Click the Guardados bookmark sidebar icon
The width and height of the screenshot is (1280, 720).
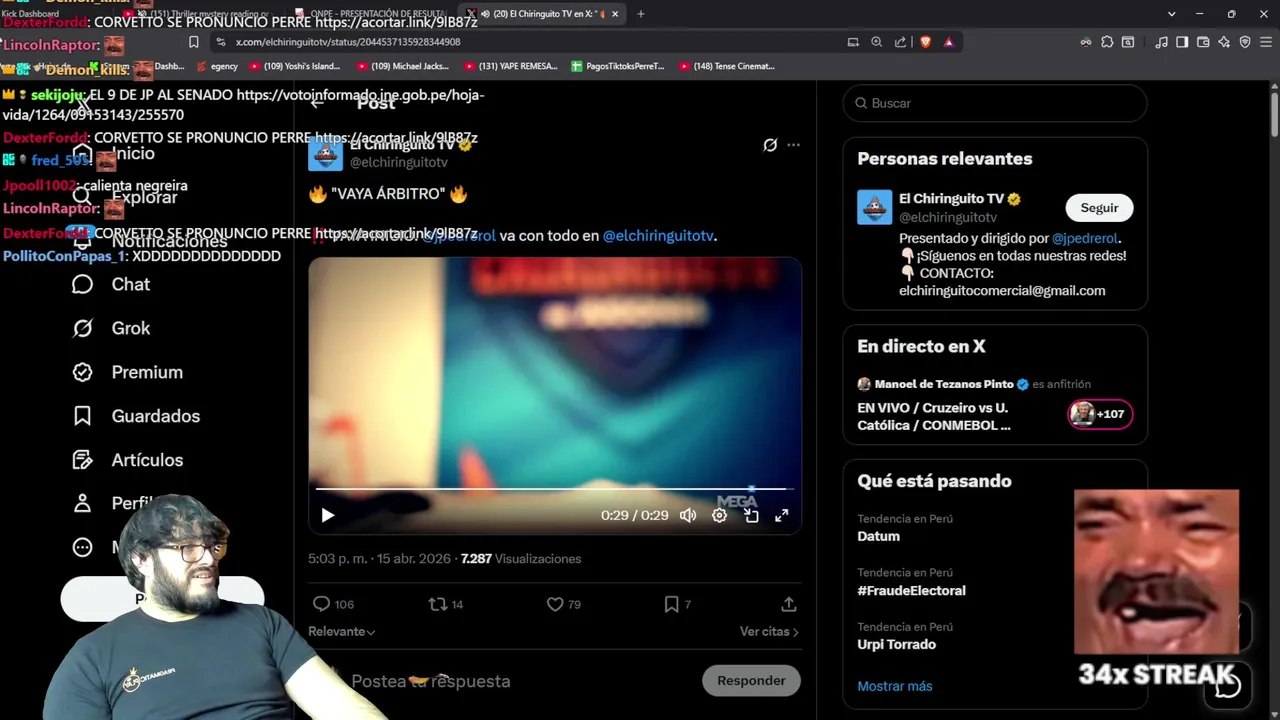pos(83,416)
